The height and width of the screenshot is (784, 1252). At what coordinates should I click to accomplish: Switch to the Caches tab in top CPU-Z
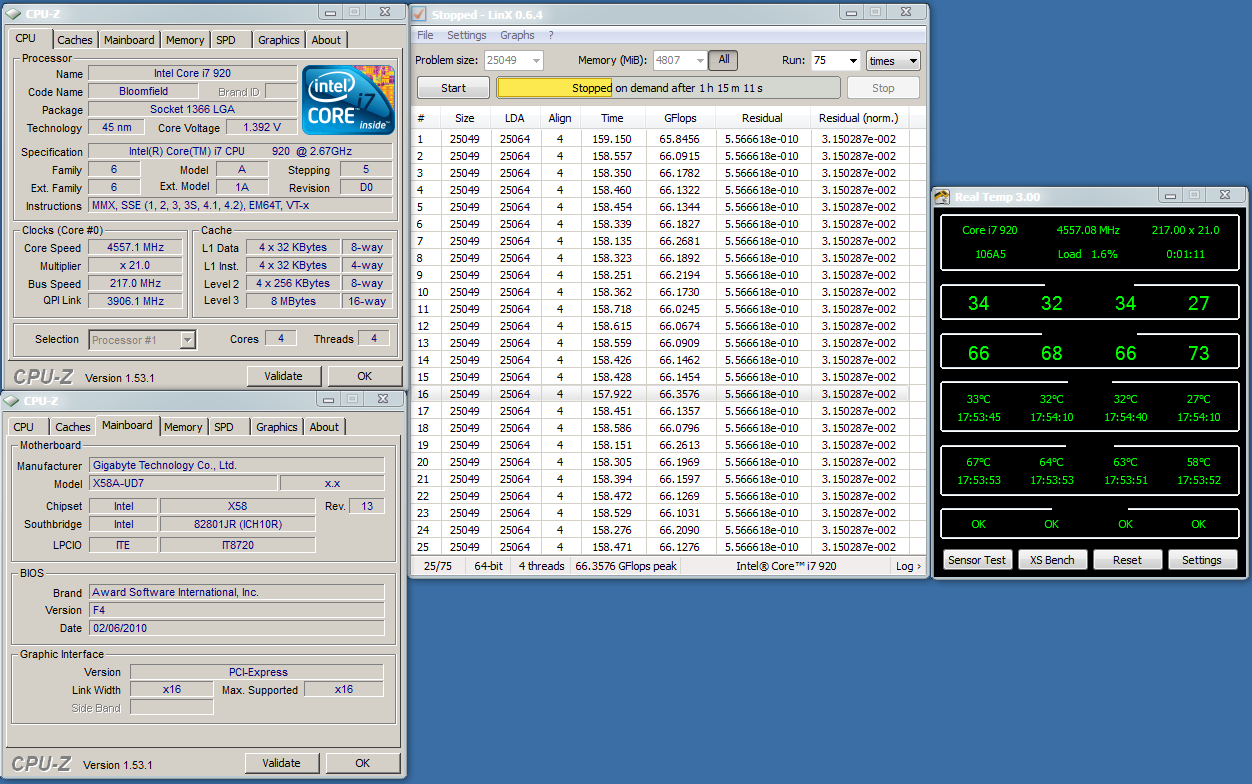[x=75, y=40]
